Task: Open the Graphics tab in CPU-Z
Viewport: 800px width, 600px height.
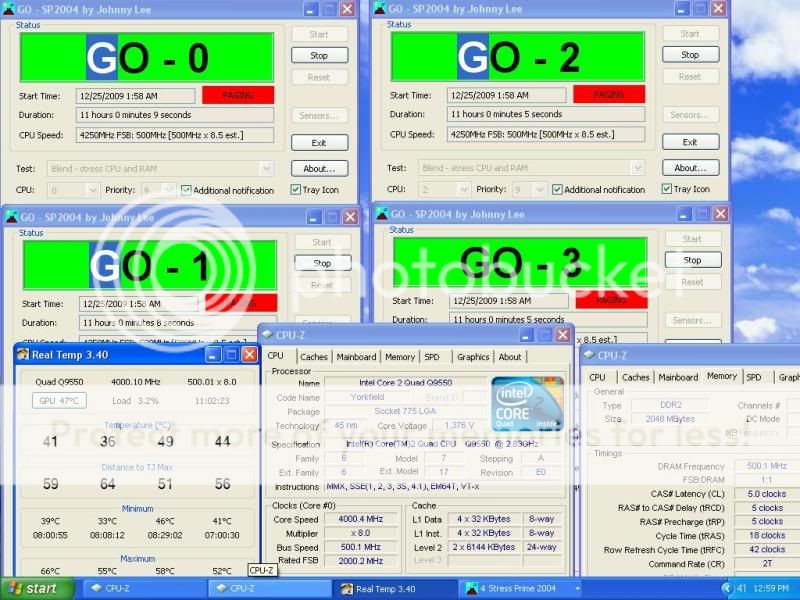Action: (x=472, y=357)
